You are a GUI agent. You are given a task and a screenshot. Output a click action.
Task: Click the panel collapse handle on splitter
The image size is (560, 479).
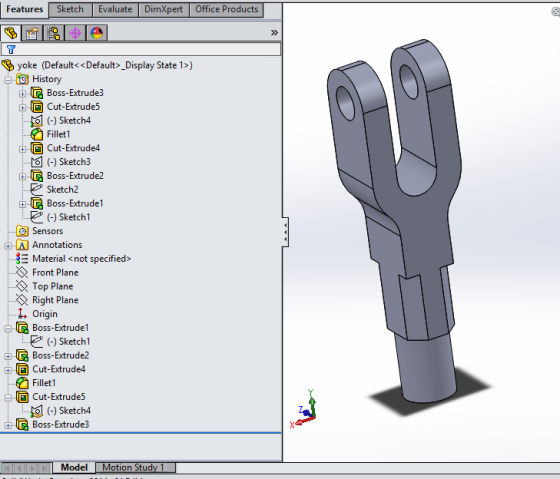(285, 232)
